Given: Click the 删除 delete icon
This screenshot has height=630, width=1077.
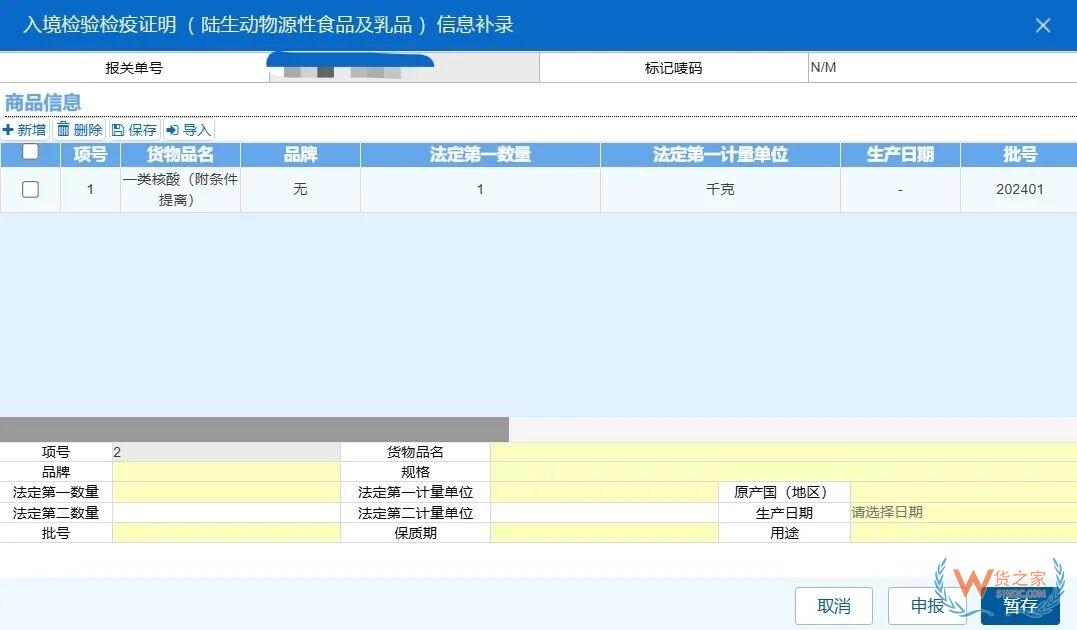Looking at the screenshot, I should click(x=78, y=129).
